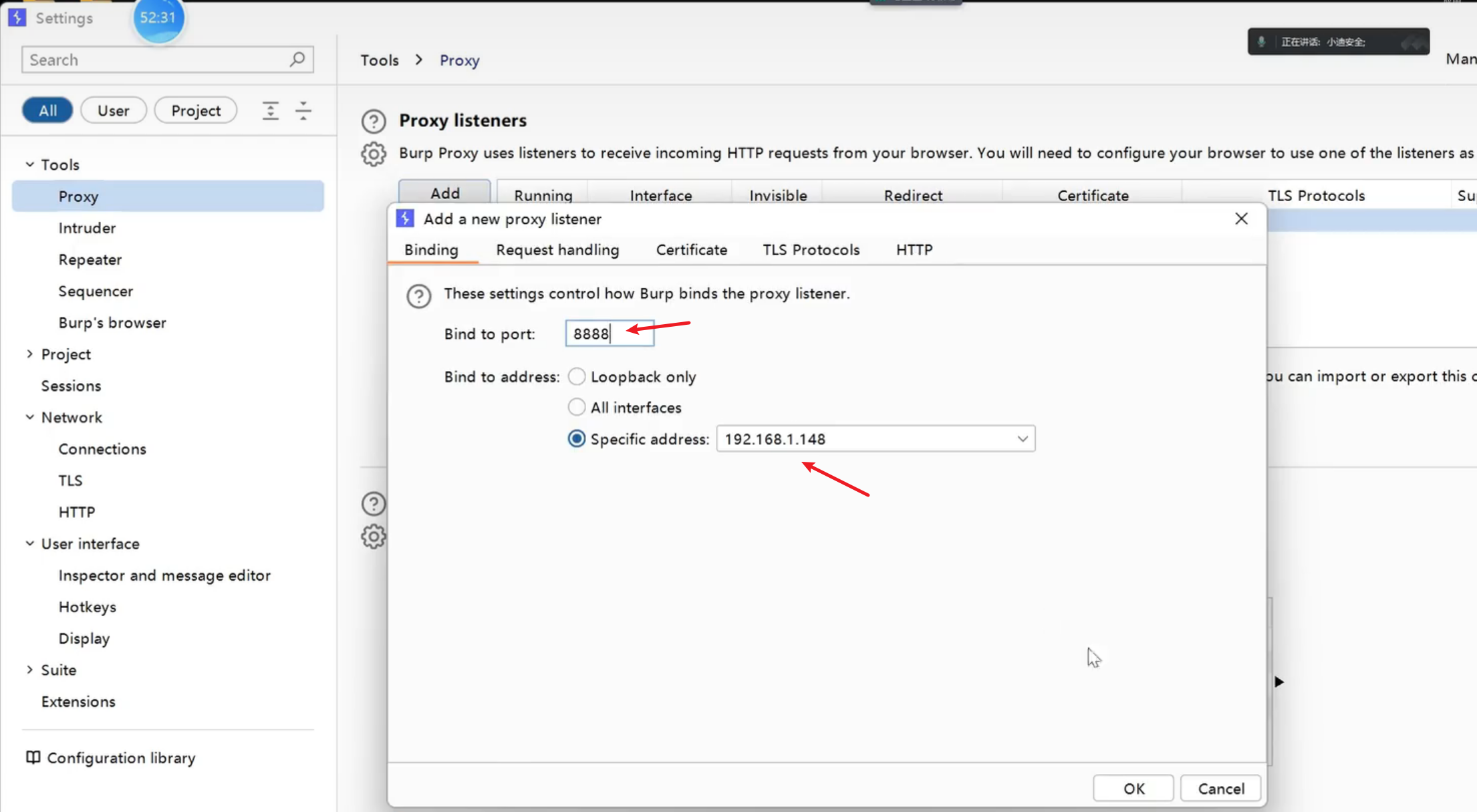
Task: Open the Specific address dropdown
Action: (1022, 439)
